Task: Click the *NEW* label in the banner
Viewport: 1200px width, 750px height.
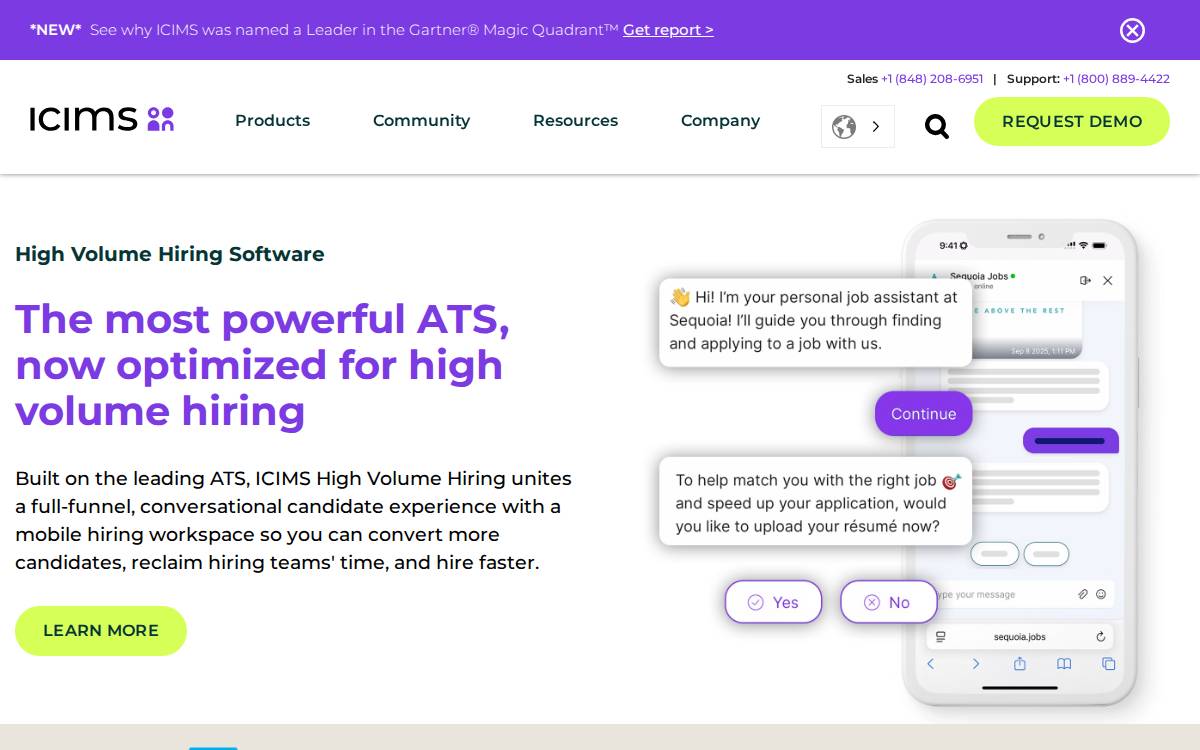Action: [x=56, y=30]
